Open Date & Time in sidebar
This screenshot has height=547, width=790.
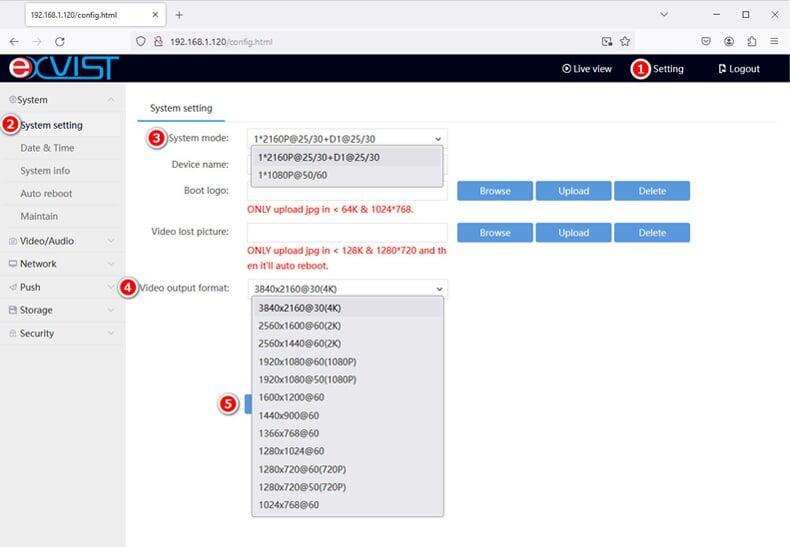point(47,148)
